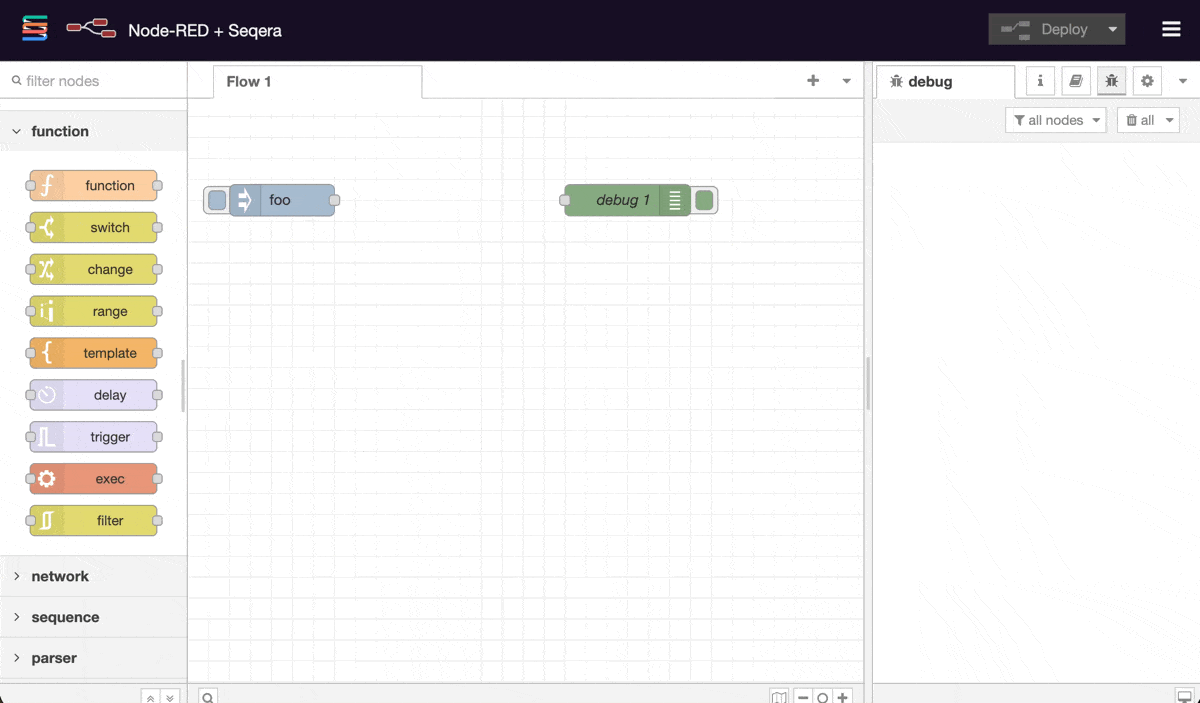Open the canvas navigator map

pos(780,696)
